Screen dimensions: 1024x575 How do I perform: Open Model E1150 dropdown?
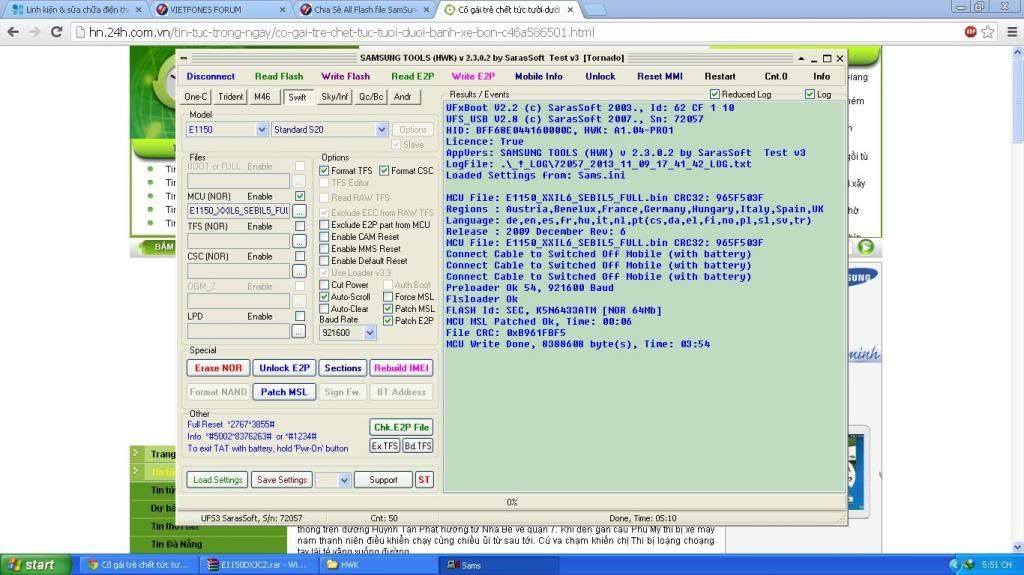261,129
